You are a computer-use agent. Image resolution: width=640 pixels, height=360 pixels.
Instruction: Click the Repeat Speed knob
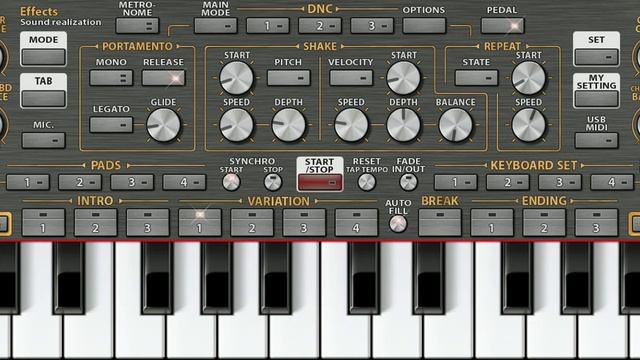click(x=529, y=125)
